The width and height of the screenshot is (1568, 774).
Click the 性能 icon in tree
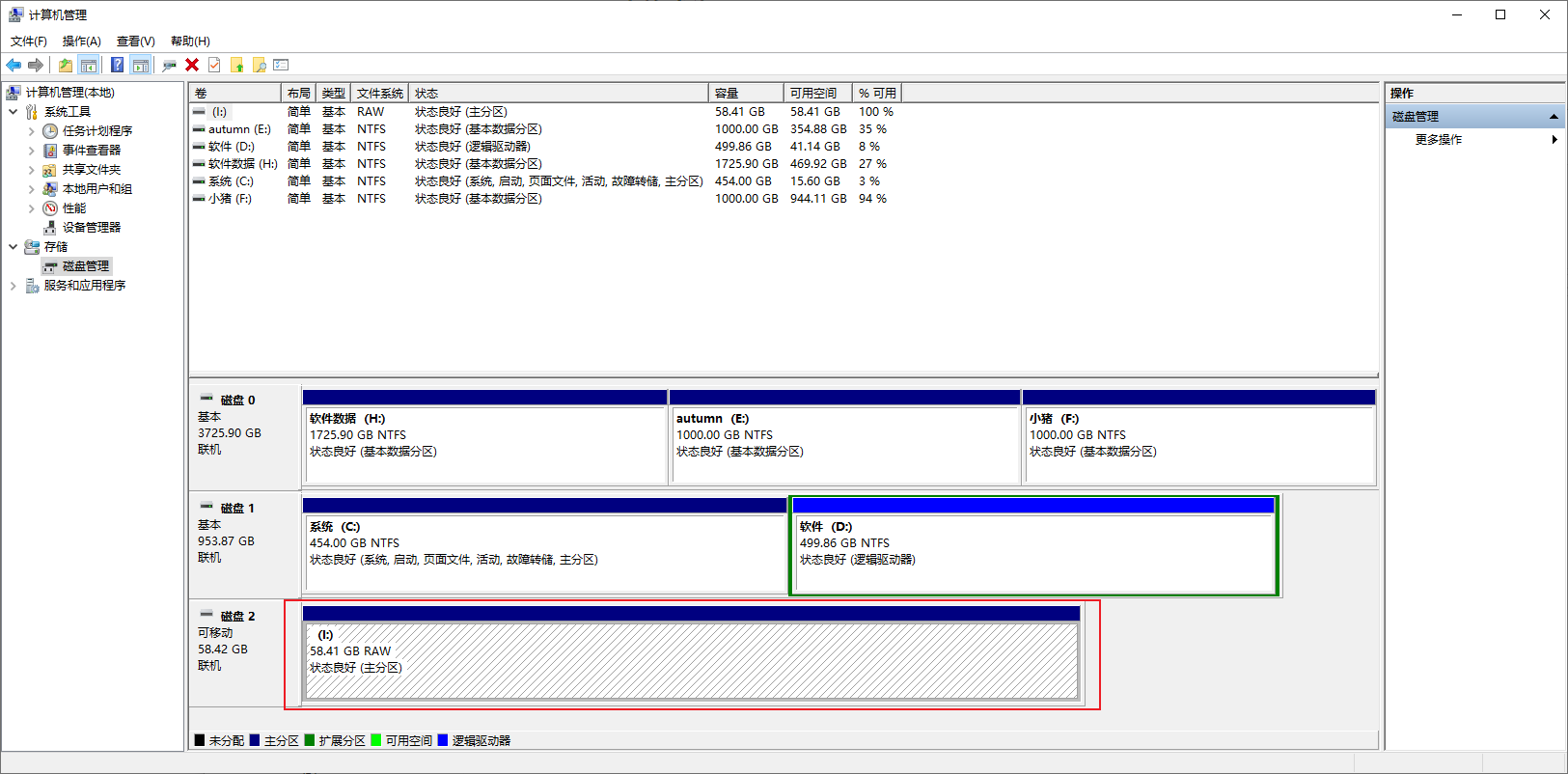[50, 208]
